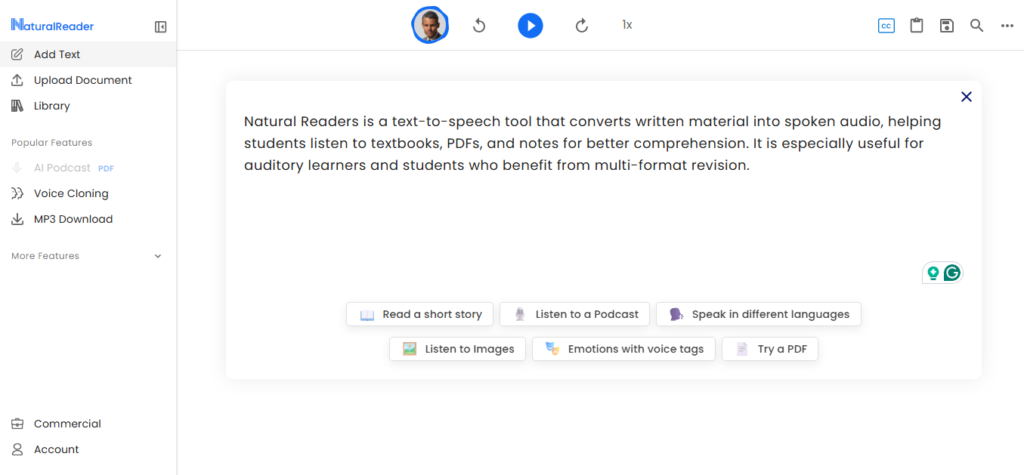Toggle closed captions CC icon
Viewport: 1024px width, 475px height.
coord(886,26)
